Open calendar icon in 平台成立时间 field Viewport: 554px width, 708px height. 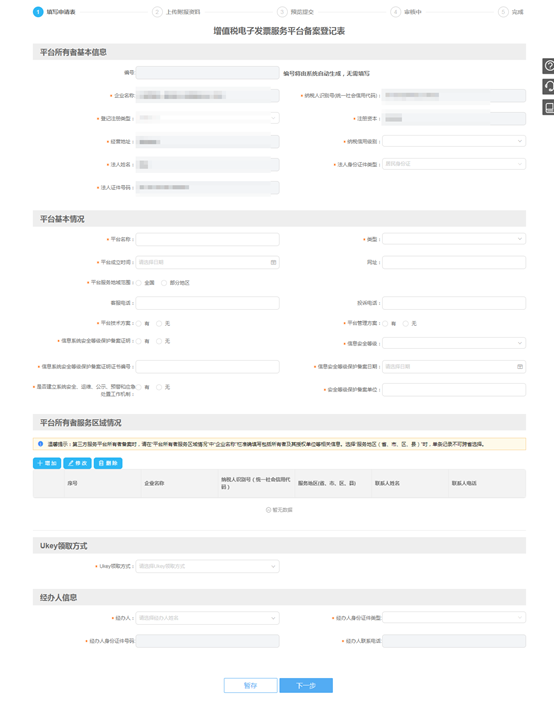pos(273,262)
